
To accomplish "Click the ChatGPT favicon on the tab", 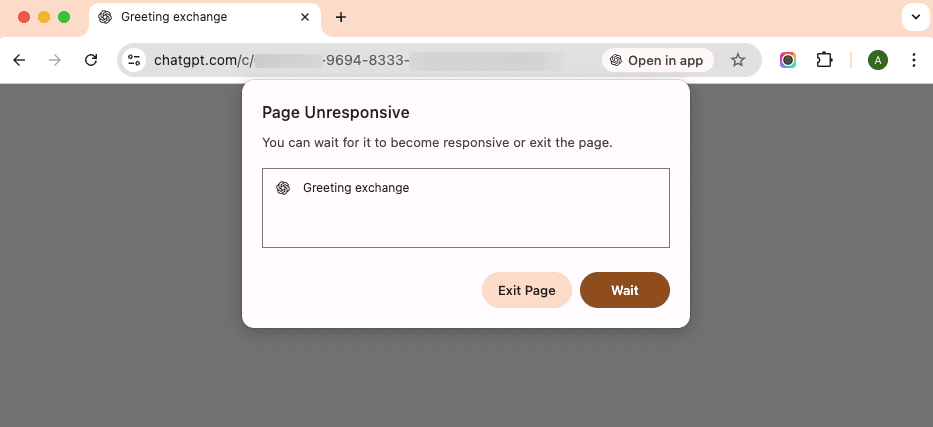I will pyautogui.click(x=105, y=17).
